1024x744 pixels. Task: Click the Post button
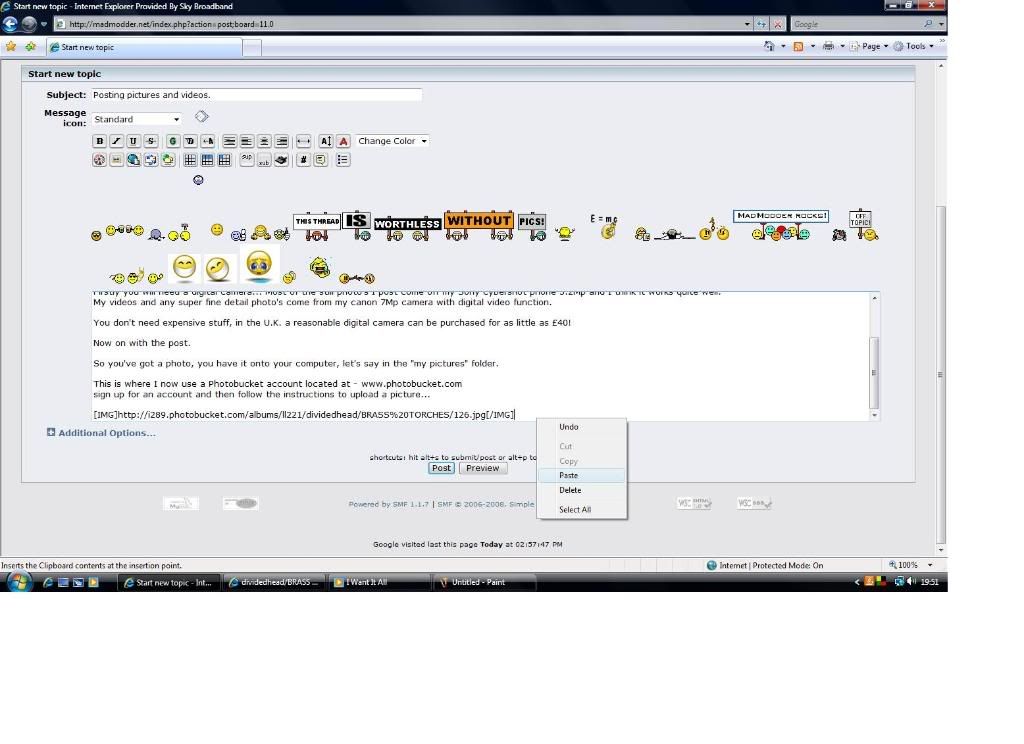click(441, 468)
